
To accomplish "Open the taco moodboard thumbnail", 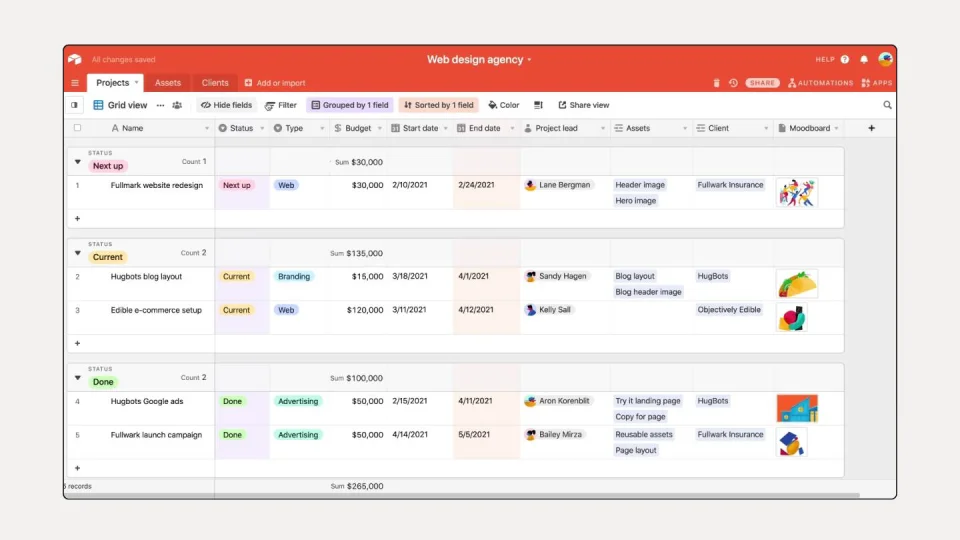I will coord(797,284).
